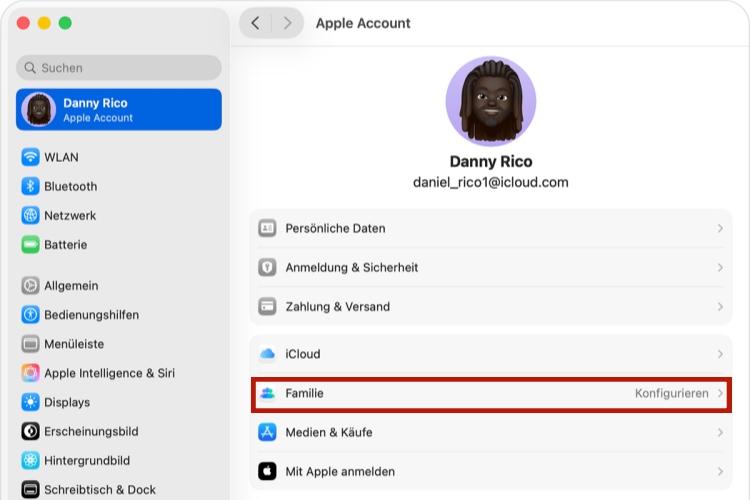Click the Medien & Käufe App Store icon
750x500 pixels.
[267, 433]
